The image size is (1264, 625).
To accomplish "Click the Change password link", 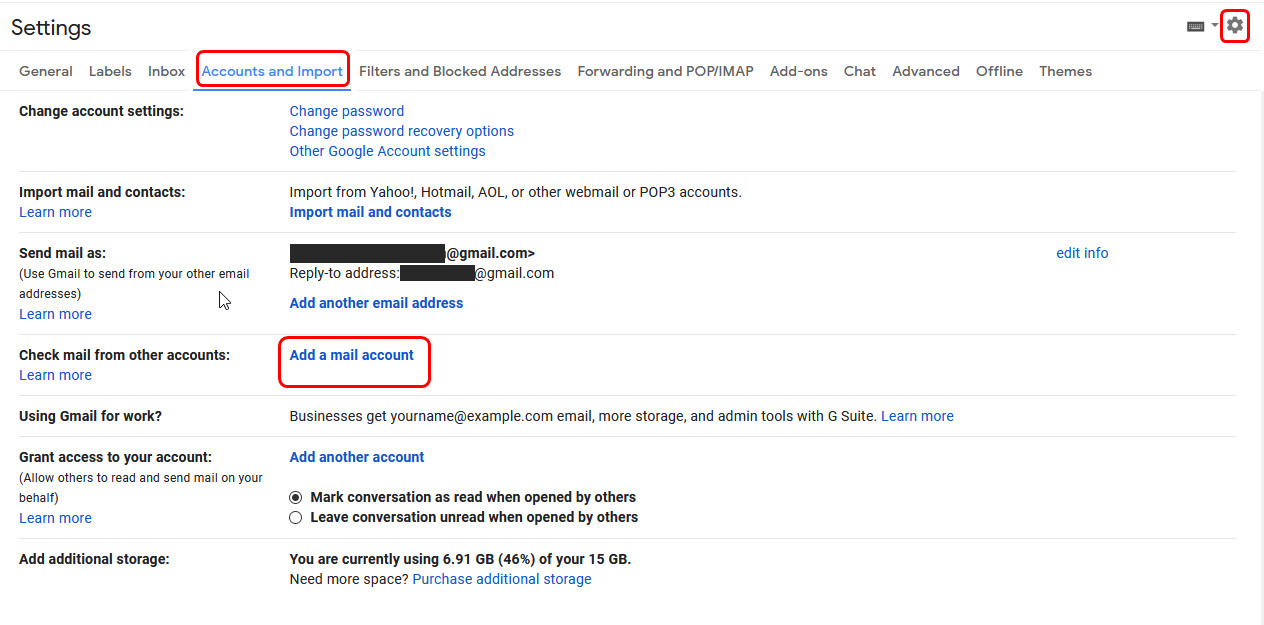I will tap(346, 111).
